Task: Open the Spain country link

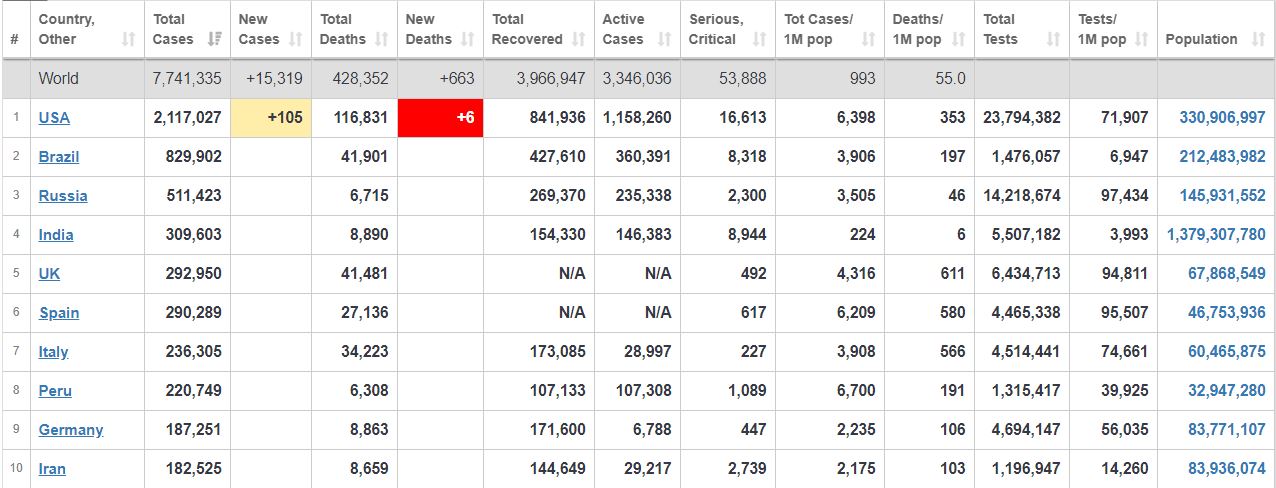Action: pos(59,312)
